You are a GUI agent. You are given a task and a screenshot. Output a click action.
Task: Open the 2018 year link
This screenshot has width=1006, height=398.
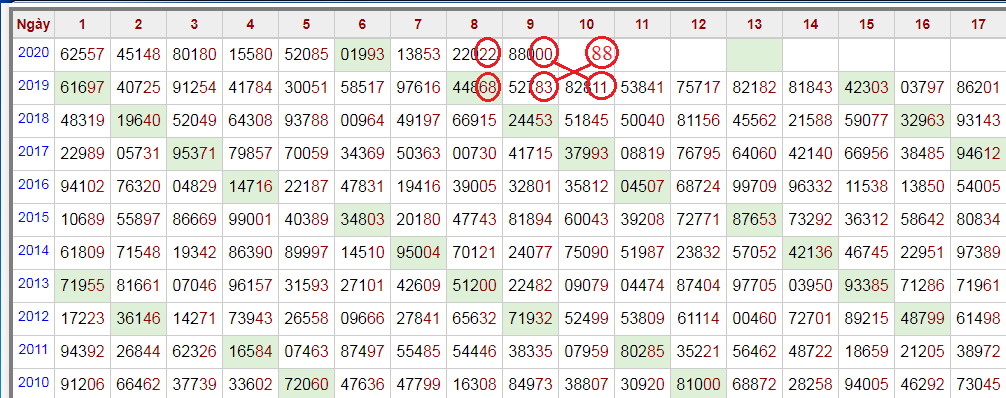pyautogui.click(x=34, y=118)
